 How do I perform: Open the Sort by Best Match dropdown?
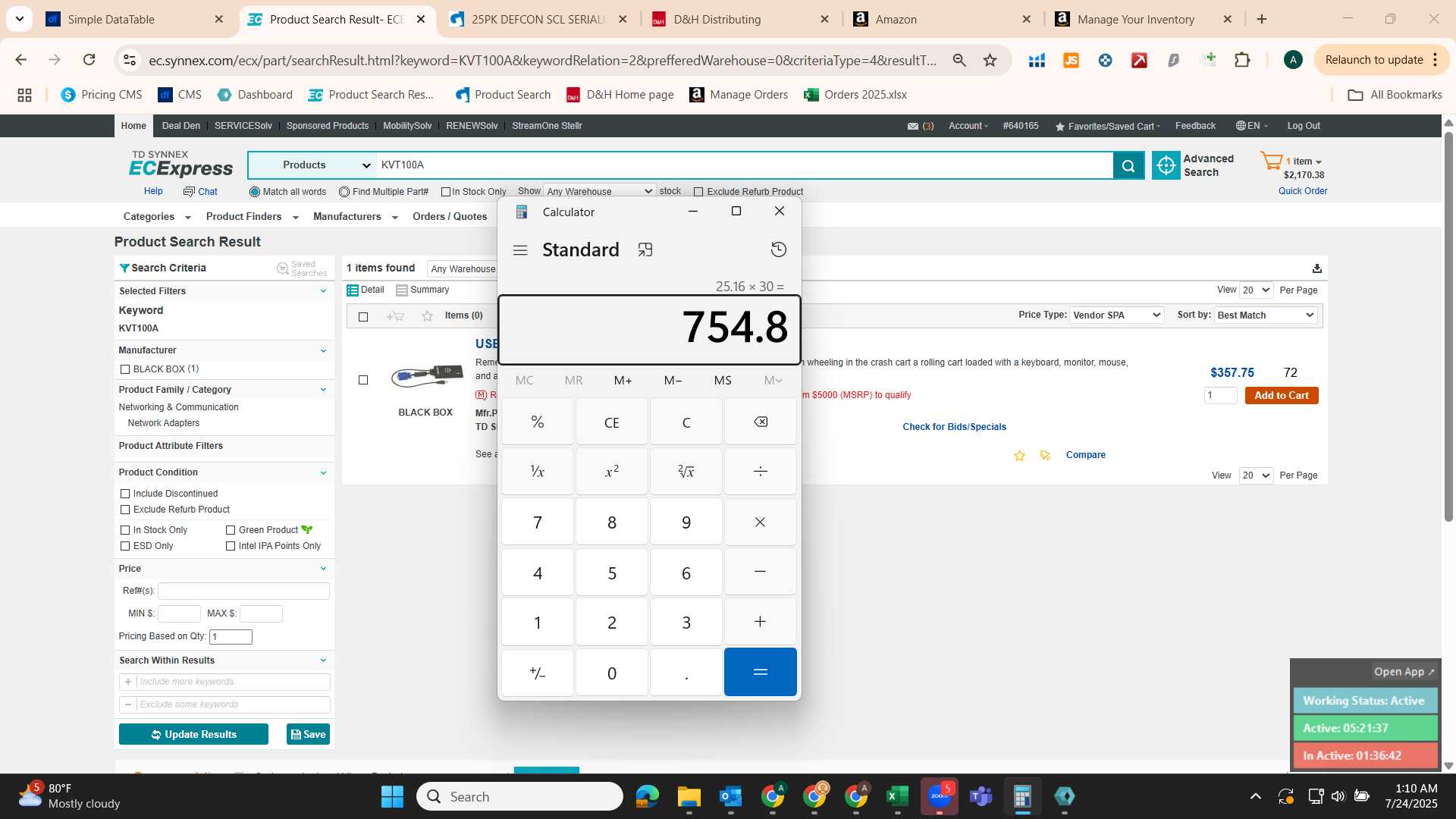pos(1266,315)
